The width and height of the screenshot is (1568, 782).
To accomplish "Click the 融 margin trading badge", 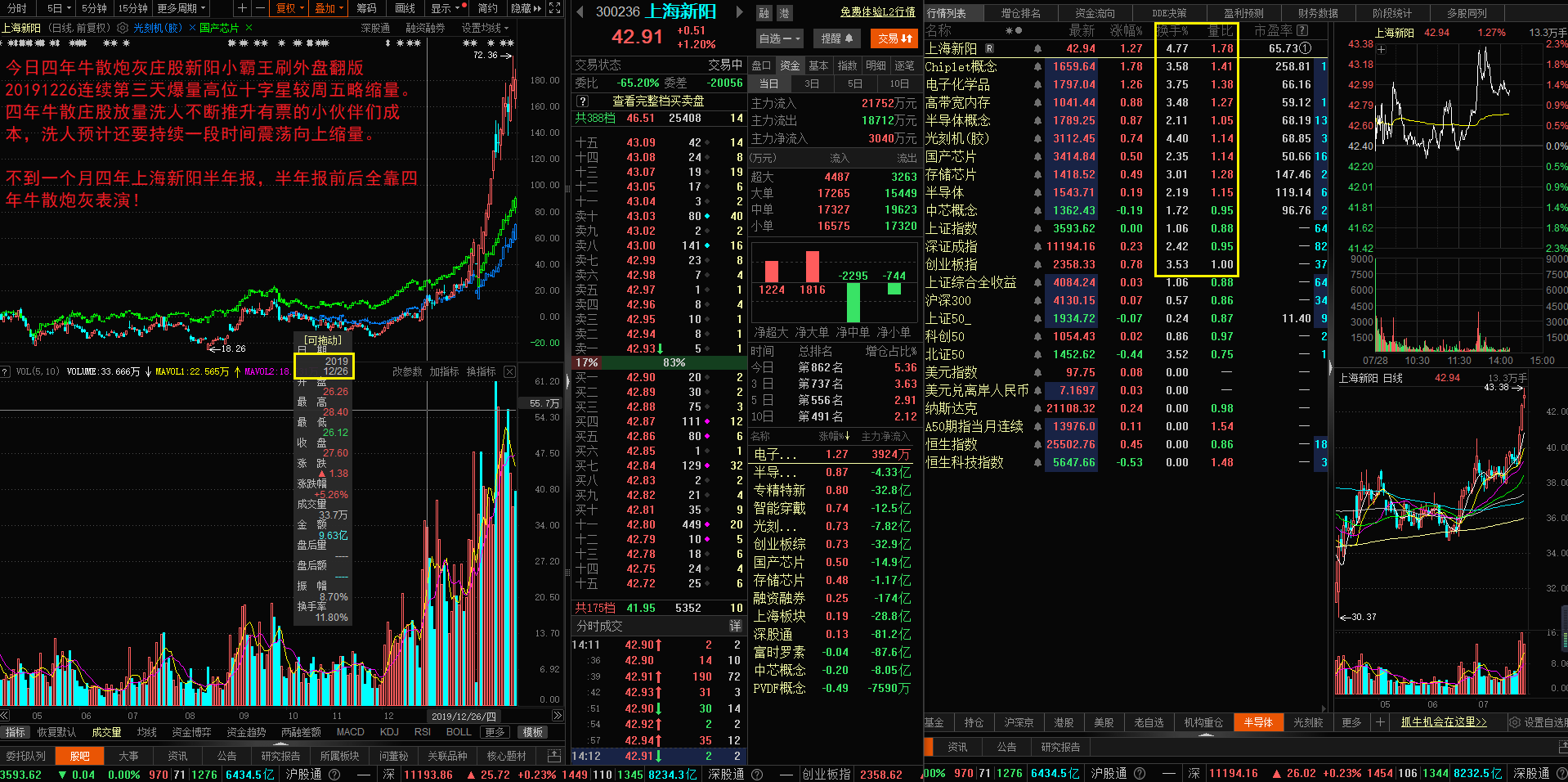I will coord(764,12).
